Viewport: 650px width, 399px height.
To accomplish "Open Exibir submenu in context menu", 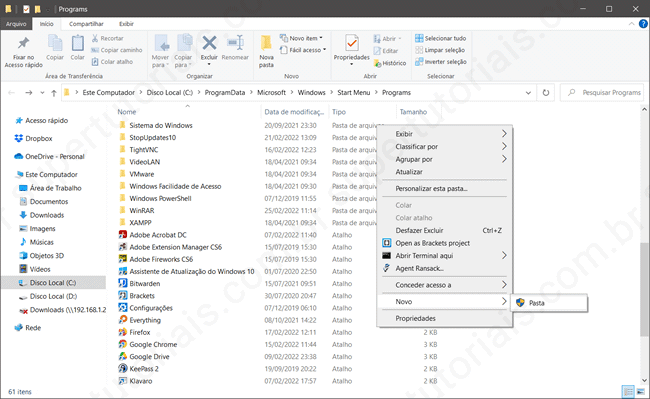I will 444,134.
